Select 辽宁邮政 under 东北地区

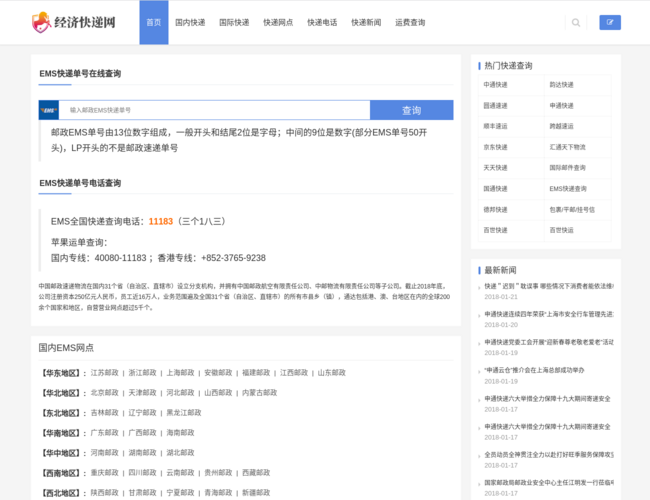click(143, 413)
